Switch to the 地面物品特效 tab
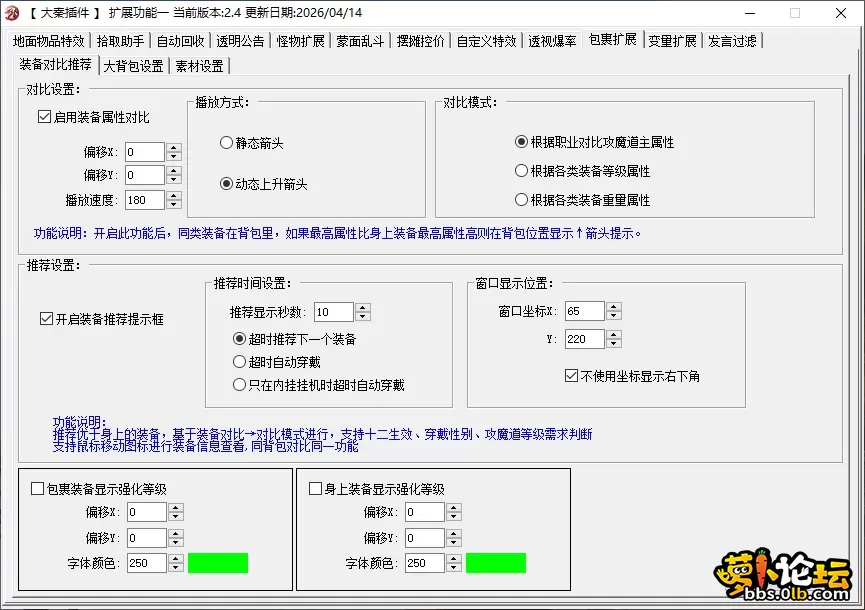865x610 pixels. pos(49,41)
